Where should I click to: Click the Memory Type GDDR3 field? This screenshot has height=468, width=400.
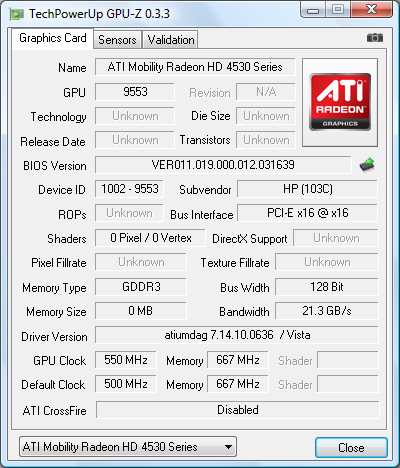(141, 287)
